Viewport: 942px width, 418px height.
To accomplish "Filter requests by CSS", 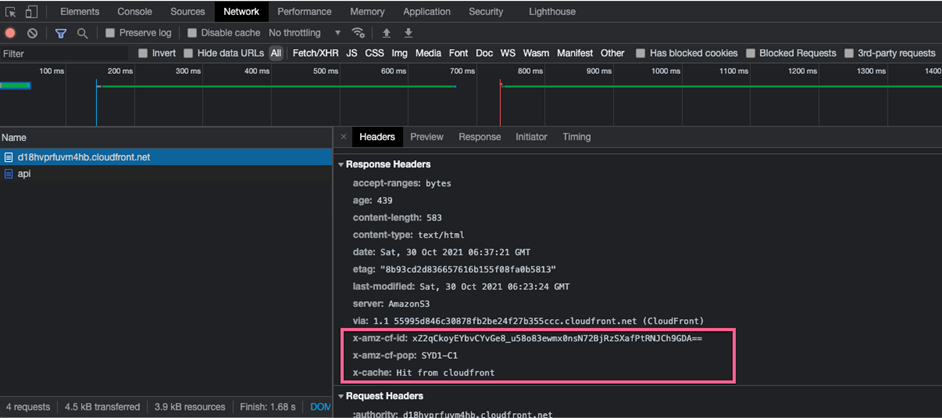I will (375, 53).
